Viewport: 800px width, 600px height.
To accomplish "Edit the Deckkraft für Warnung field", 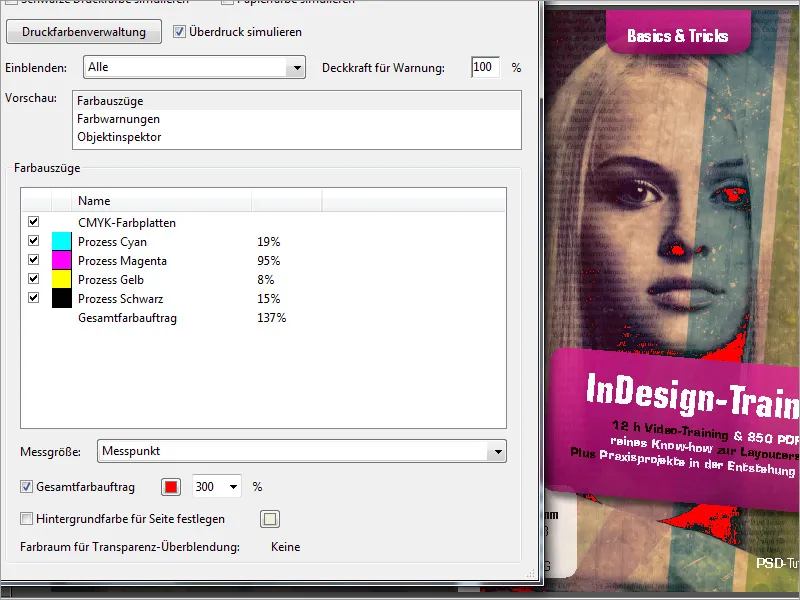I will (x=485, y=67).
